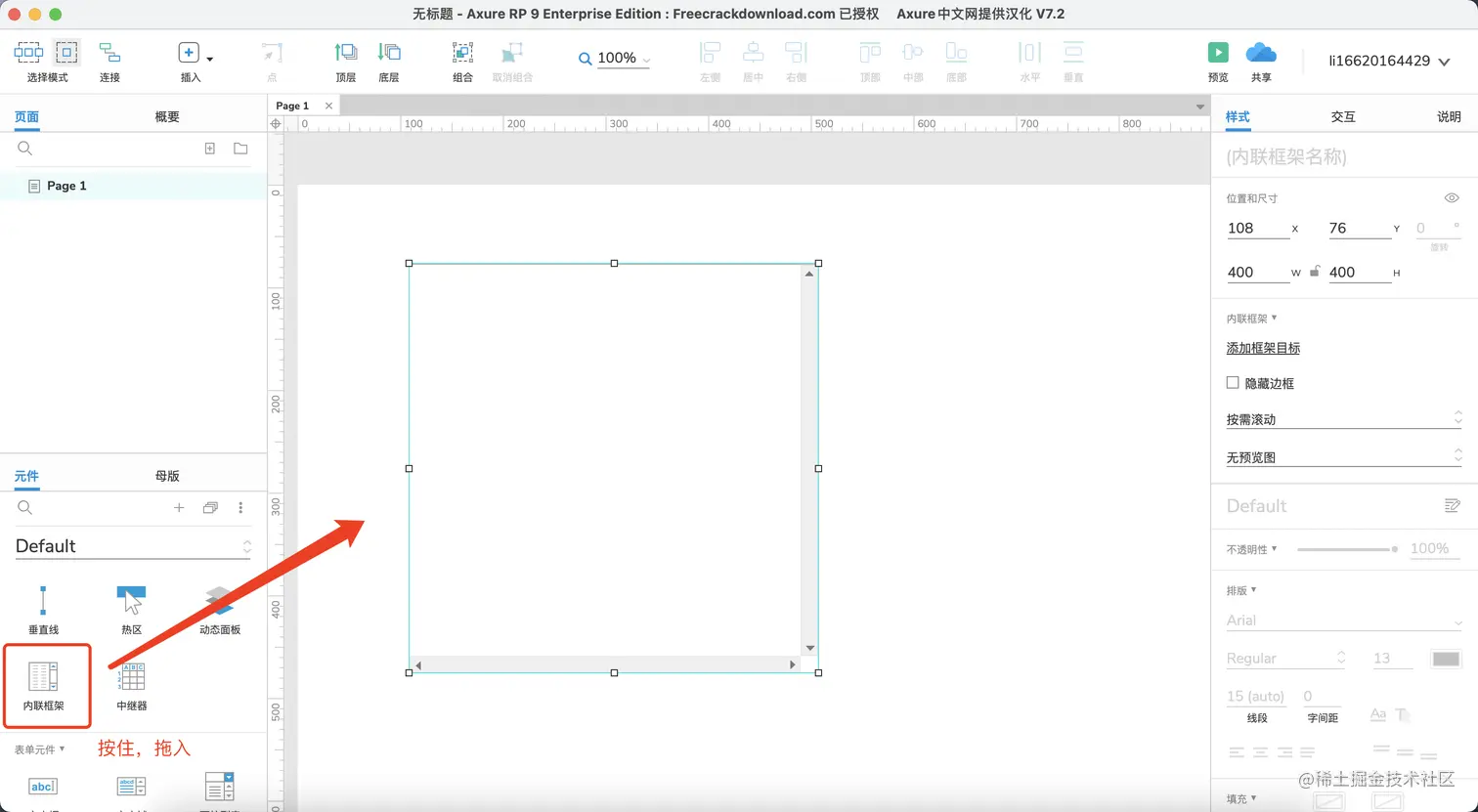The image size is (1478, 812).
Task: Select the 热区 hotspot widget
Action: 132,610
